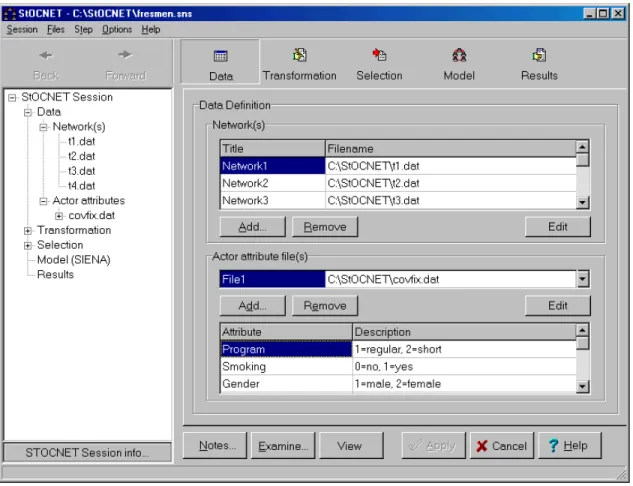Open the Selection step icon
The height and width of the screenshot is (486, 633).
point(379,55)
